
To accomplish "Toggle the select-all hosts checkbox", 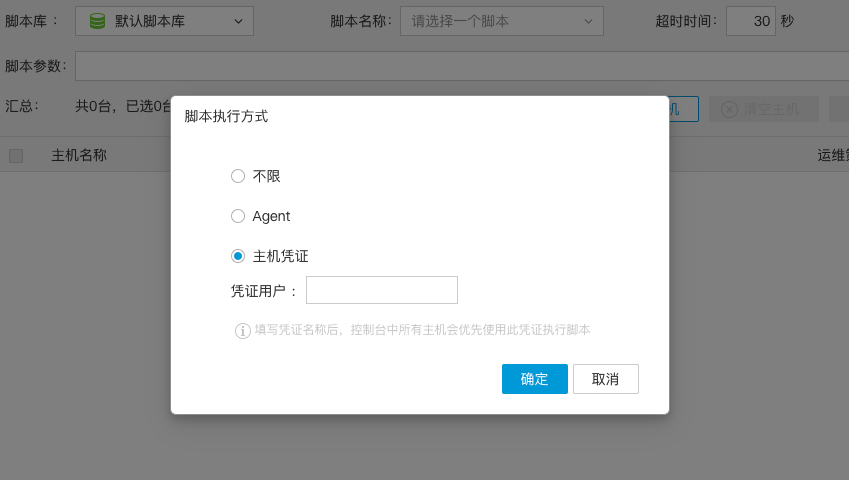I will coord(16,155).
